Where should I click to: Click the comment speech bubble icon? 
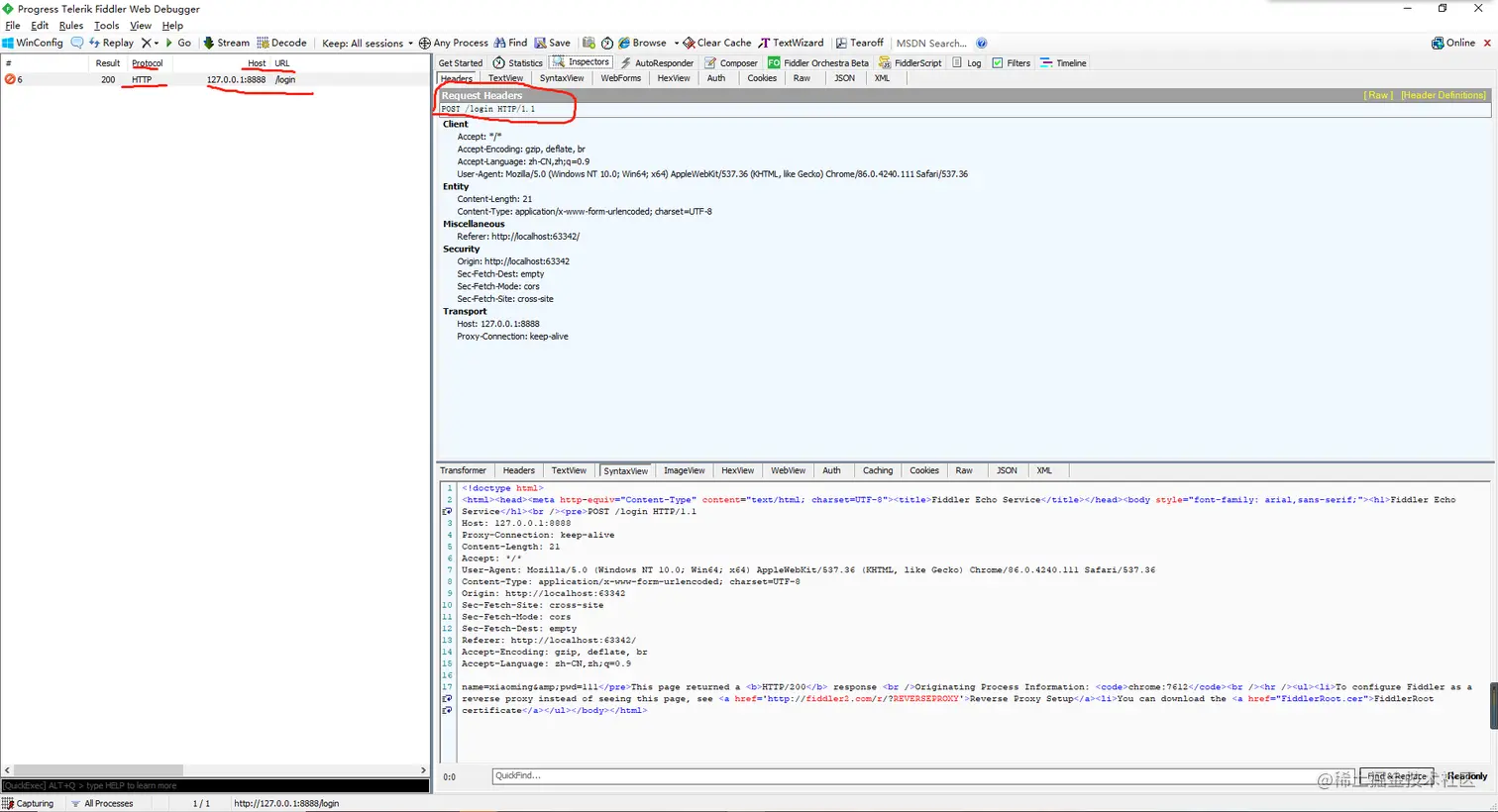pos(76,43)
